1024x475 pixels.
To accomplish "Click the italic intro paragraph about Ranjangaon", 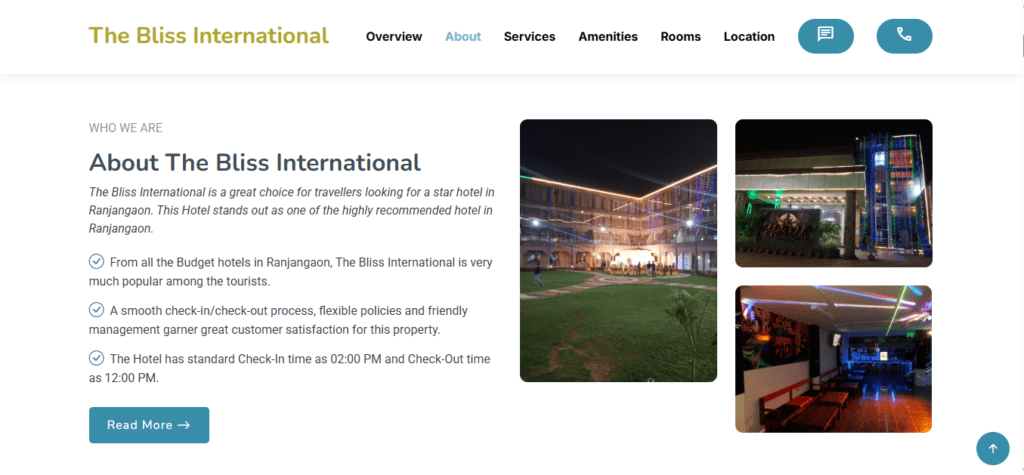I will (x=291, y=210).
